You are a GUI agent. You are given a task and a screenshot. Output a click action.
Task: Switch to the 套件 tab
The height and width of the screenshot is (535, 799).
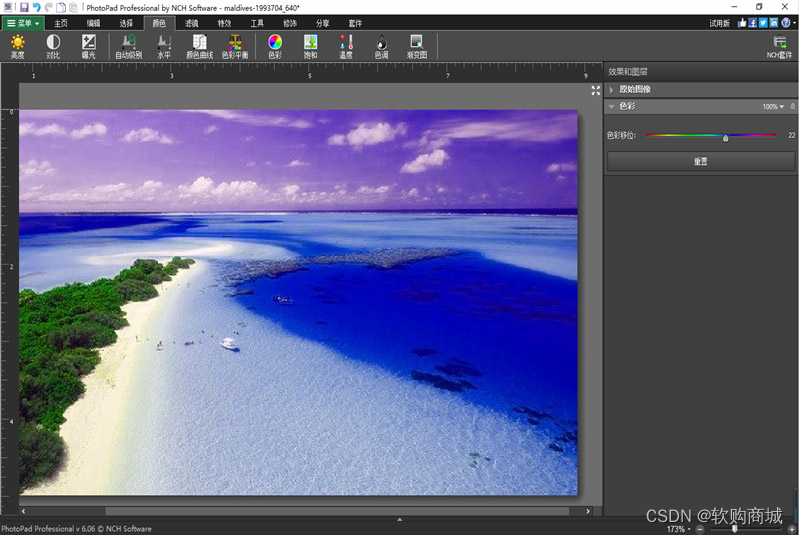[355, 23]
